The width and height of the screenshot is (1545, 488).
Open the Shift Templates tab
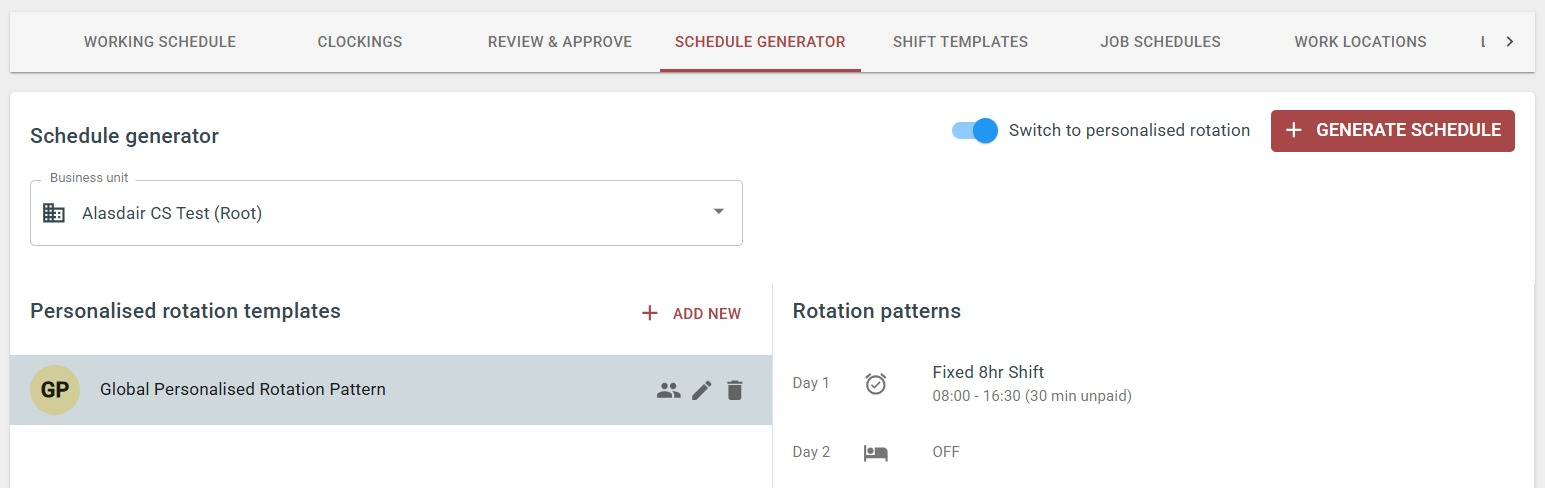pyautogui.click(x=960, y=42)
